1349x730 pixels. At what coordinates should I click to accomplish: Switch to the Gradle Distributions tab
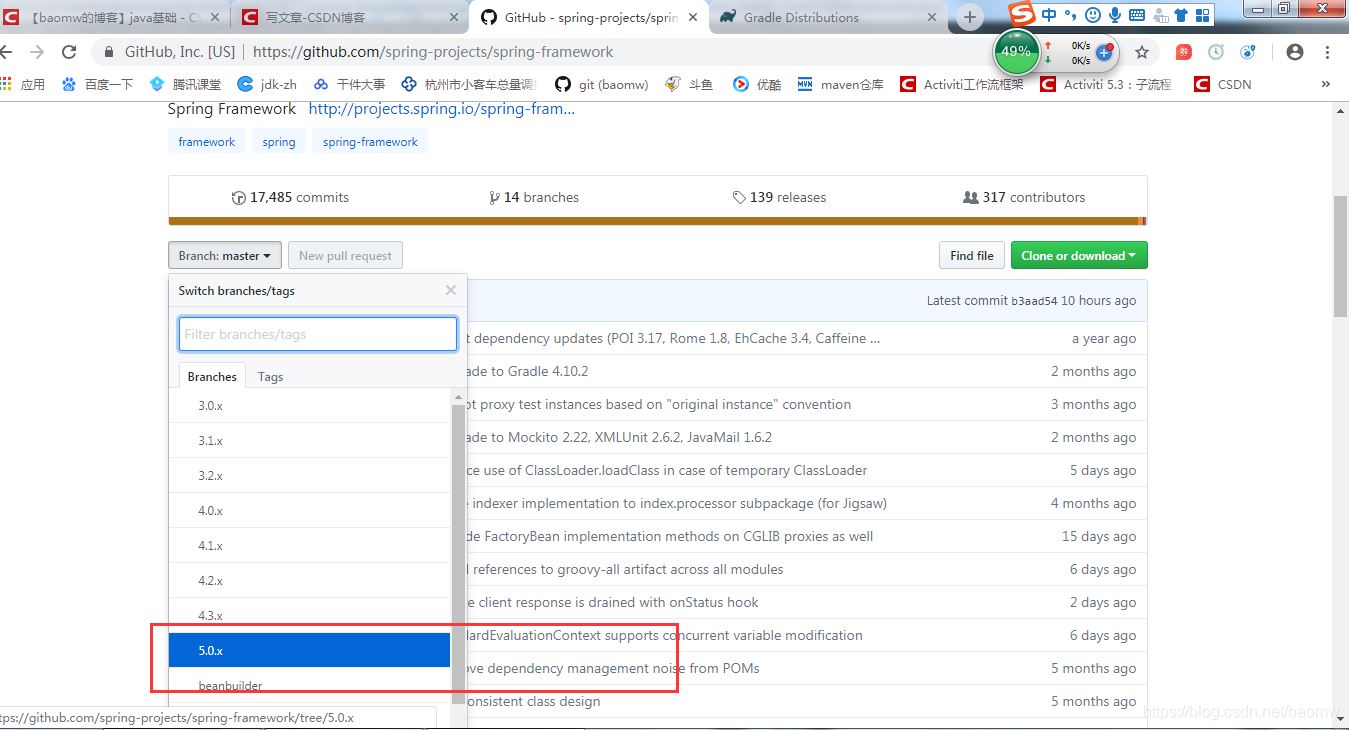[x=826, y=18]
